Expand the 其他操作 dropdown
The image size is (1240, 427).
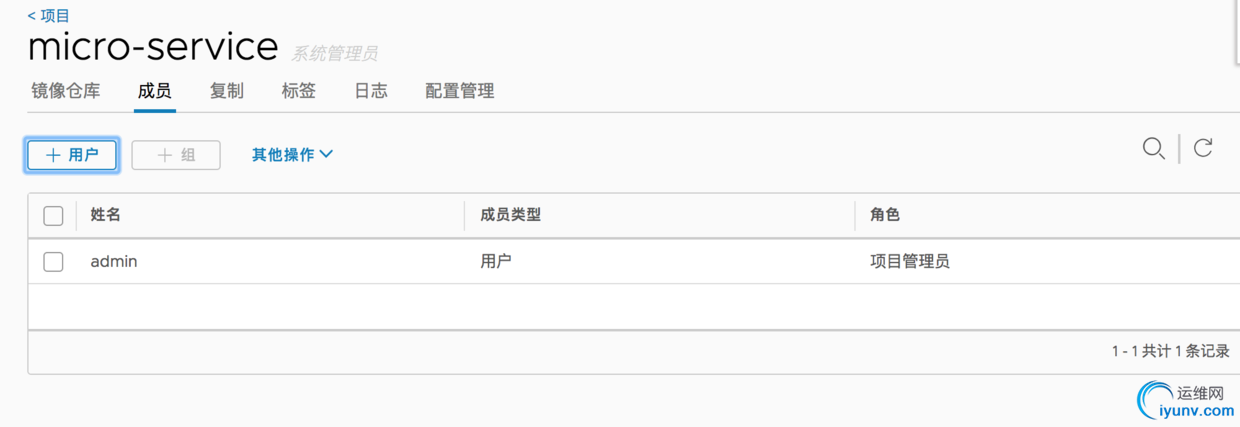tap(292, 155)
